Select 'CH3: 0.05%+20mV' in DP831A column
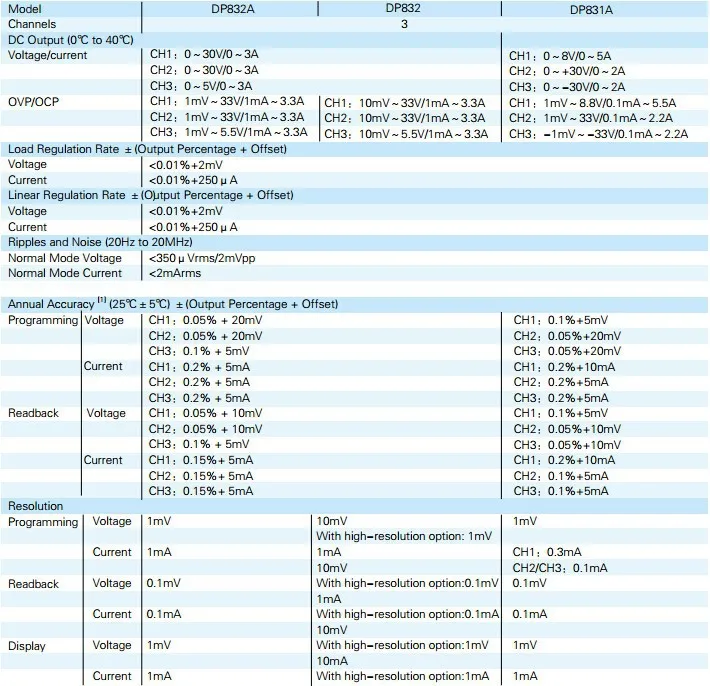This screenshot has height=686, width=710. pos(567,351)
